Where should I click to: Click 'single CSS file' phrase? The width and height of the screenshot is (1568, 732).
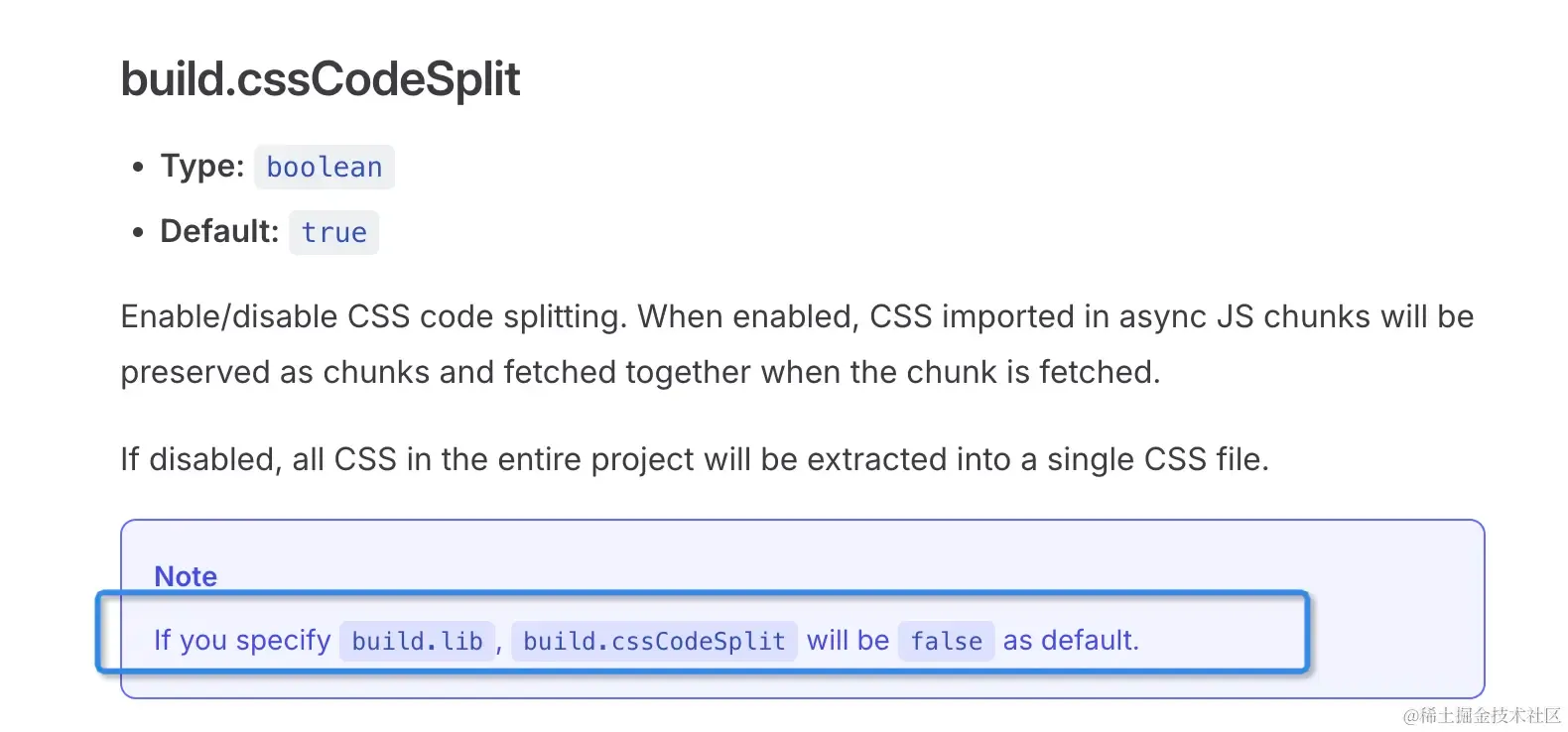coord(1157,459)
